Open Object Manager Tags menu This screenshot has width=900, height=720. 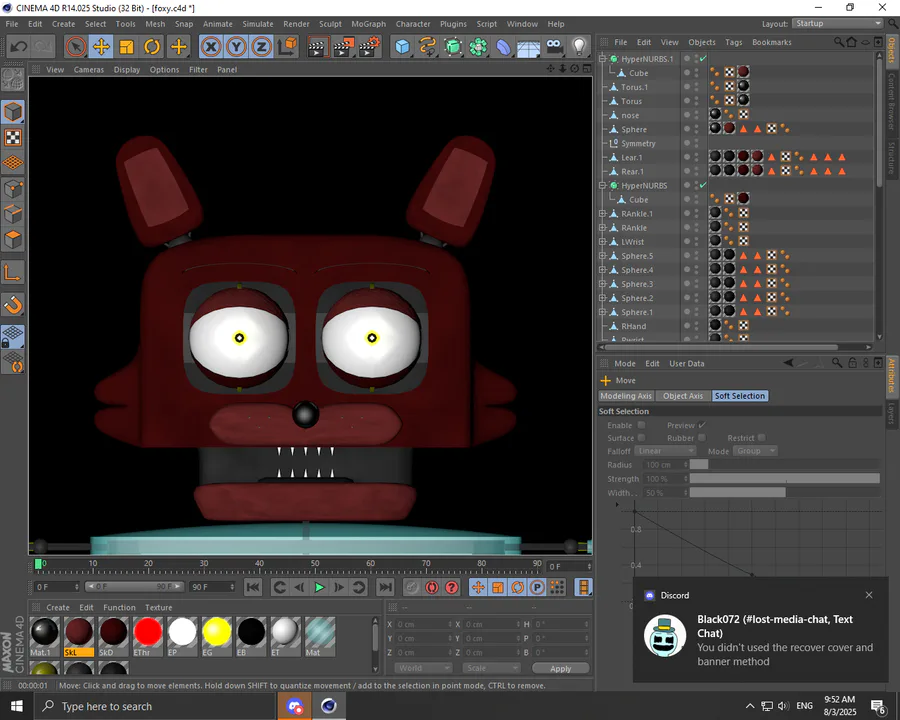pyautogui.click(x=734, y=42)
